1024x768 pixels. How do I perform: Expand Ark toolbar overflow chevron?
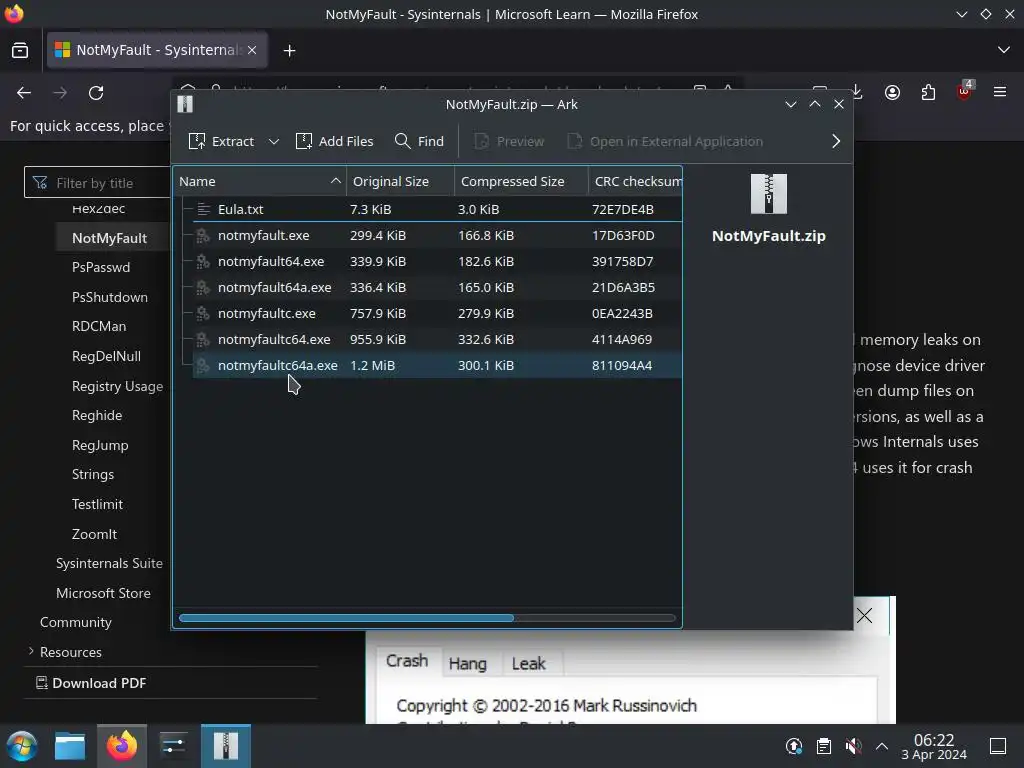point(836,141)
